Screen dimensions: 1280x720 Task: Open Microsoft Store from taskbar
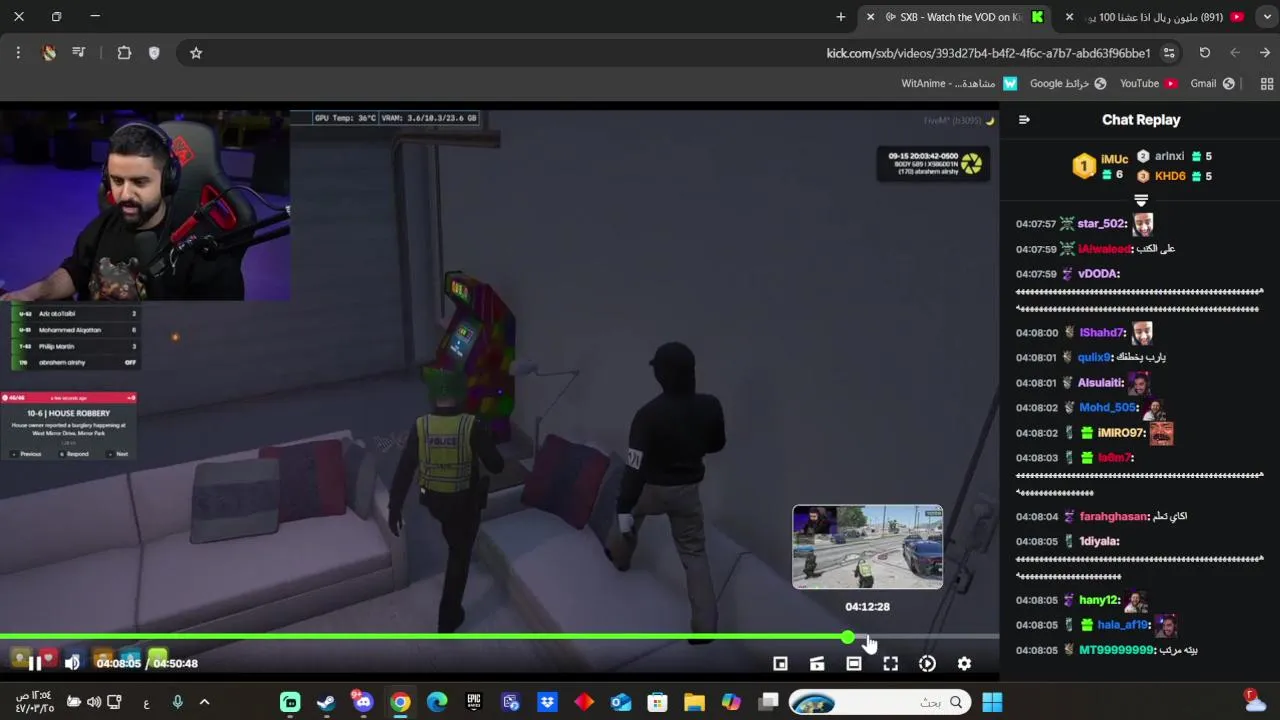click(657, 703)
